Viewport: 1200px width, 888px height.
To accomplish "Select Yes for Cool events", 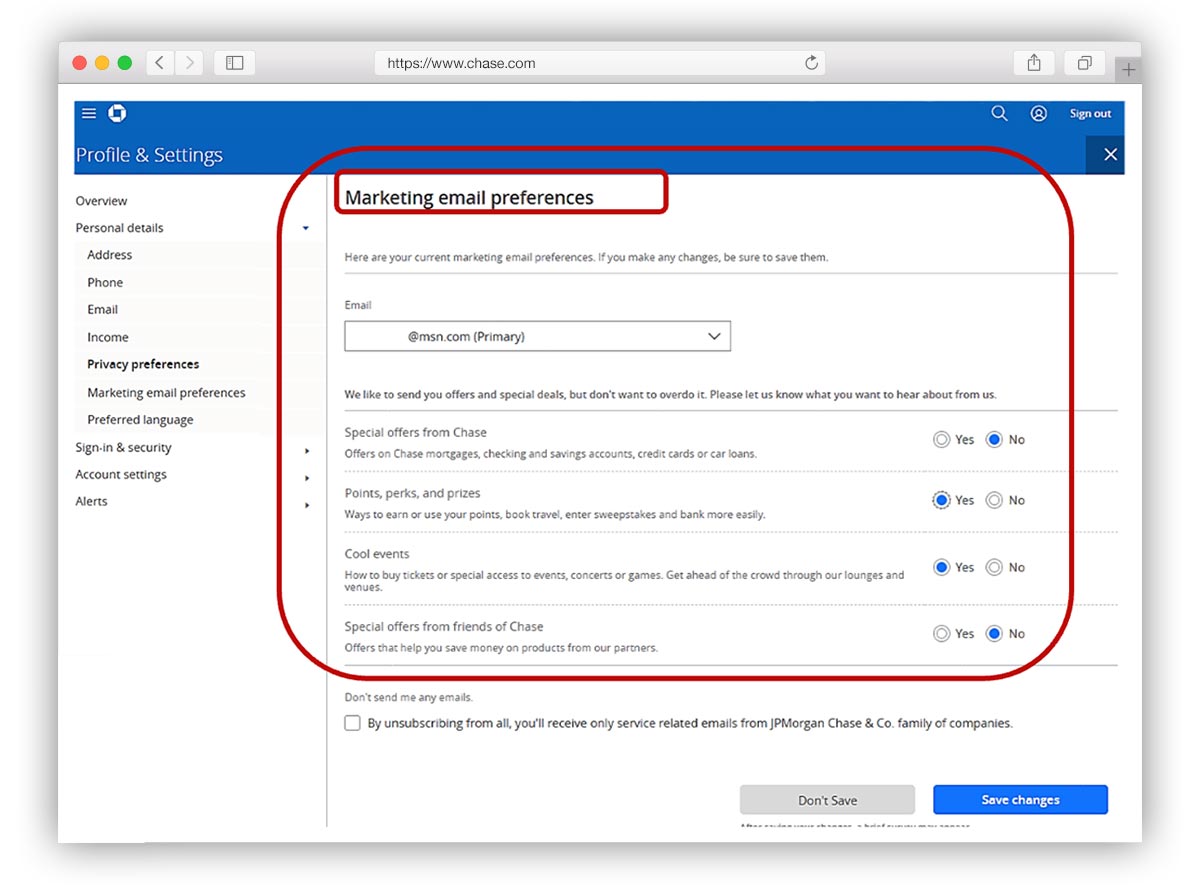I will [x=941, y=567].
